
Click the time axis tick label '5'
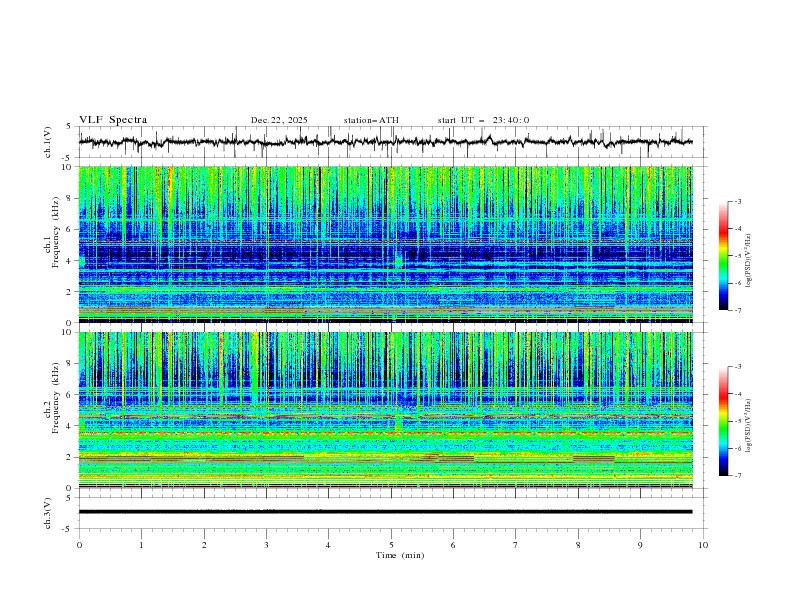coord(391,545)
